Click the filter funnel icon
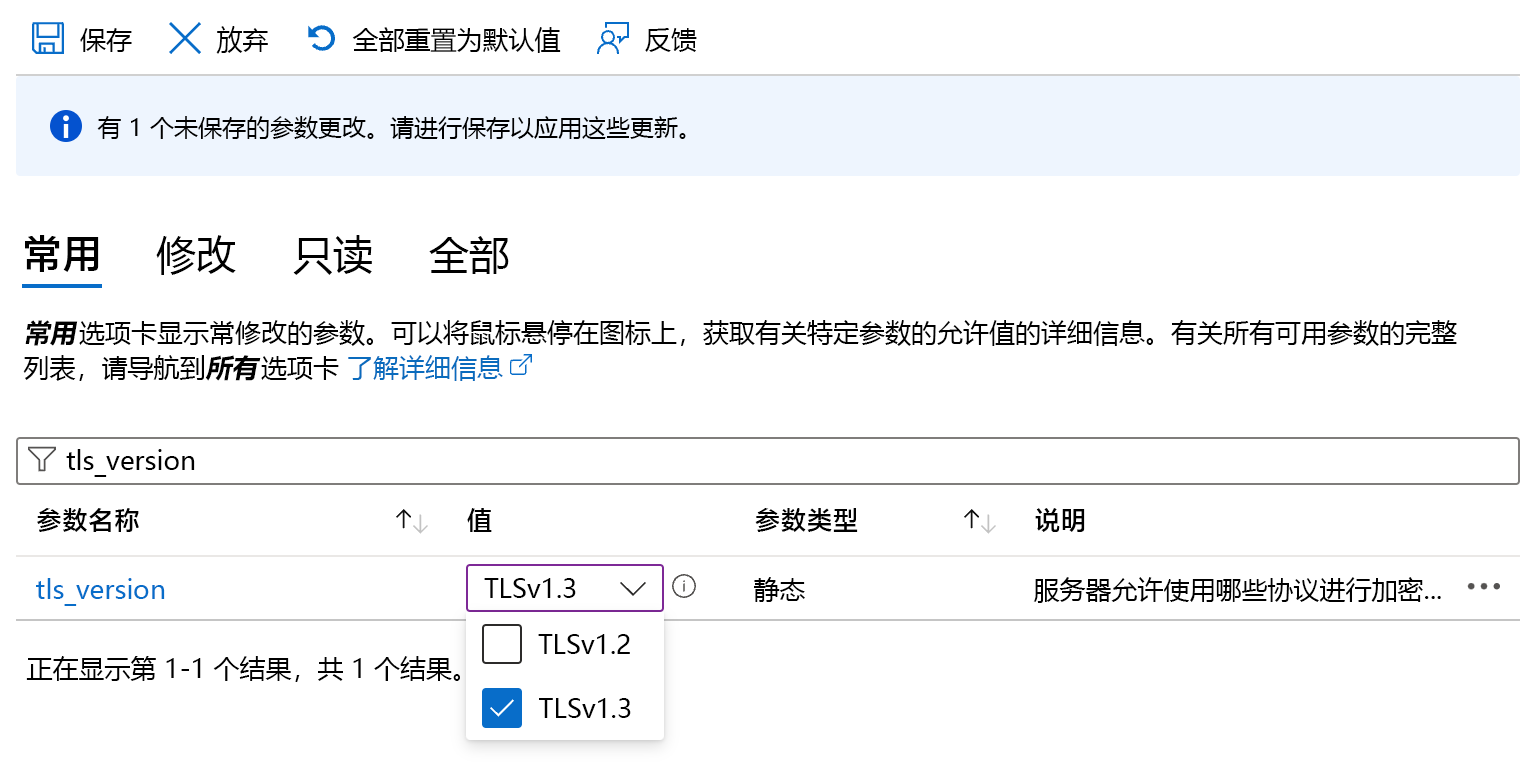 (42, 460)
